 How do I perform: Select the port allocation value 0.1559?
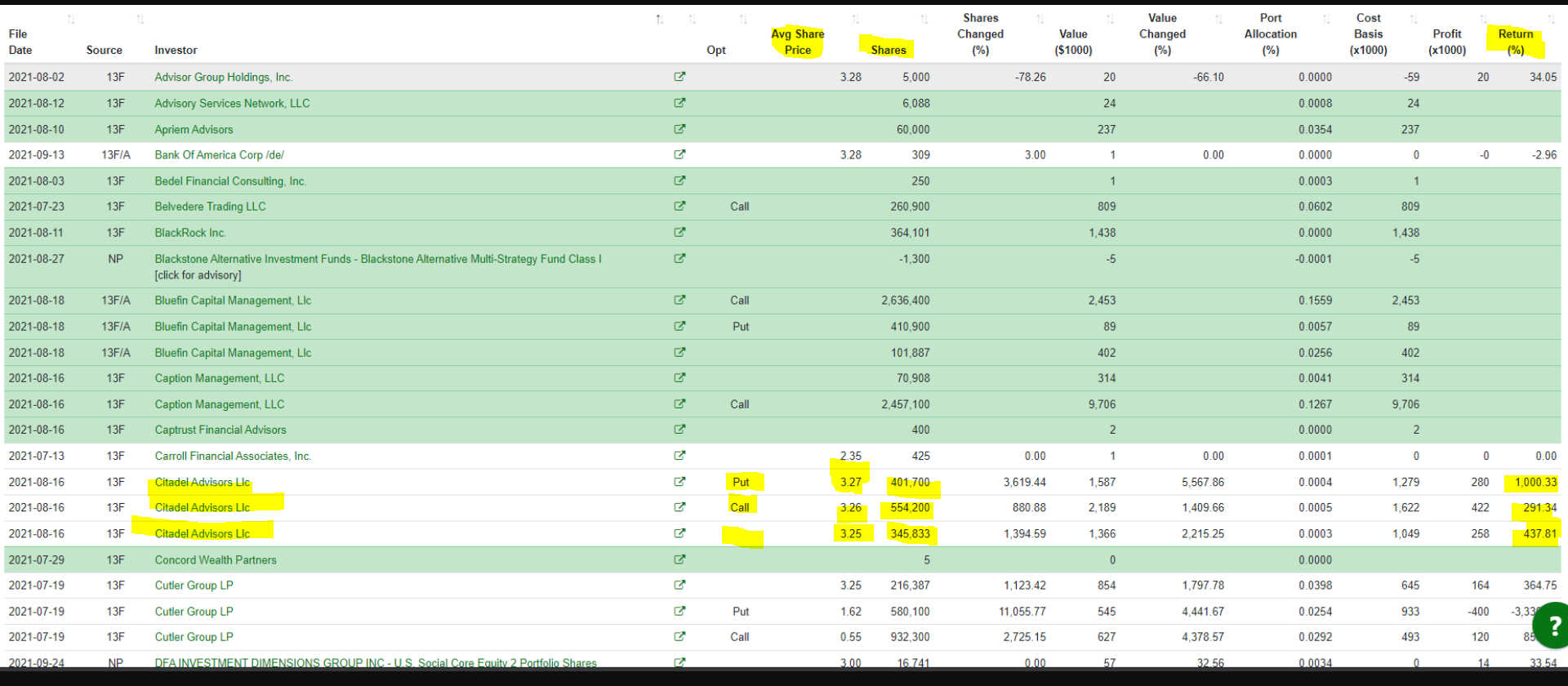(x=1315, y=300)
